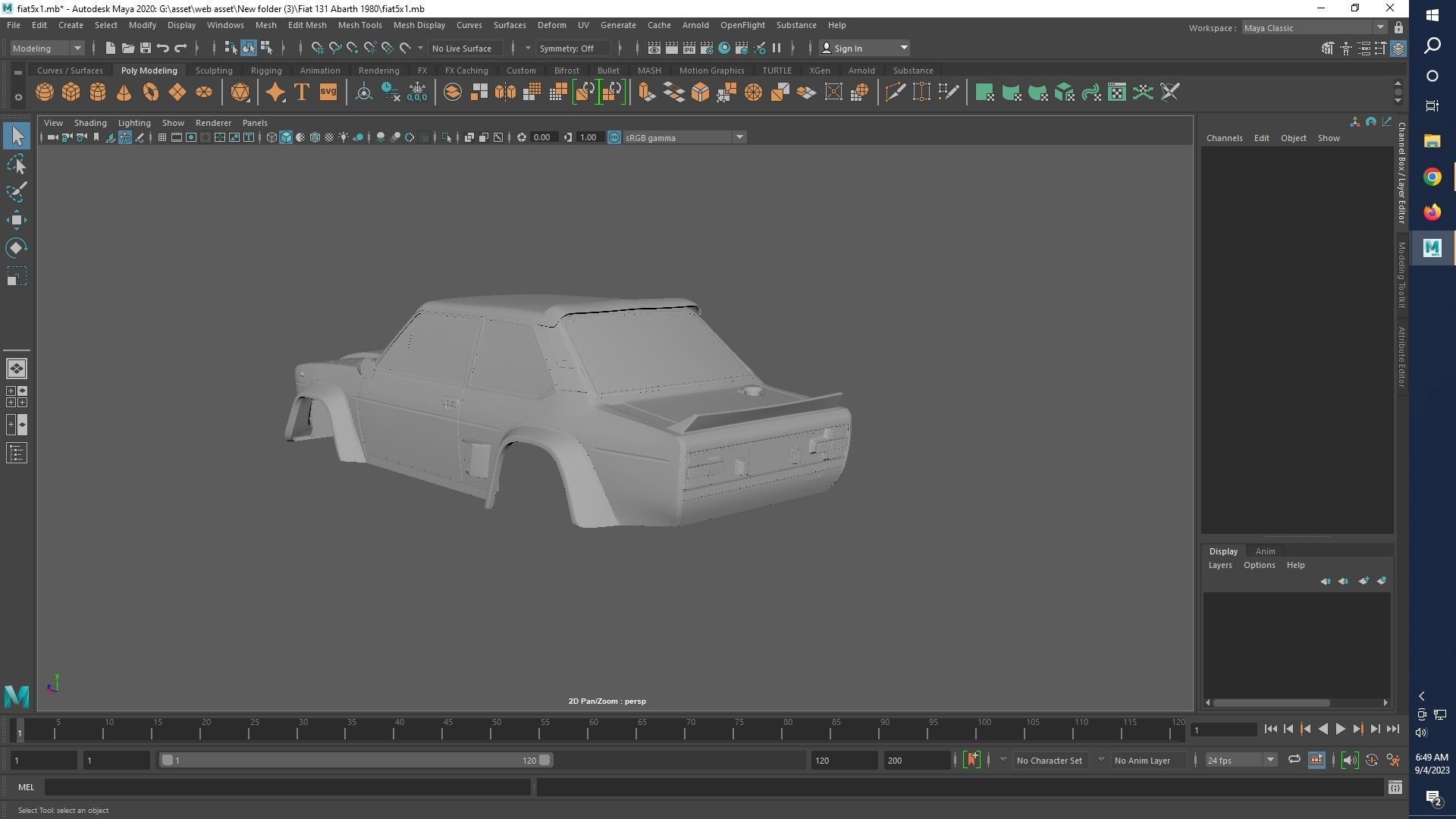Open the Modeling menu set dropdown
The image size is (1456, 819).
pos(47,48)
